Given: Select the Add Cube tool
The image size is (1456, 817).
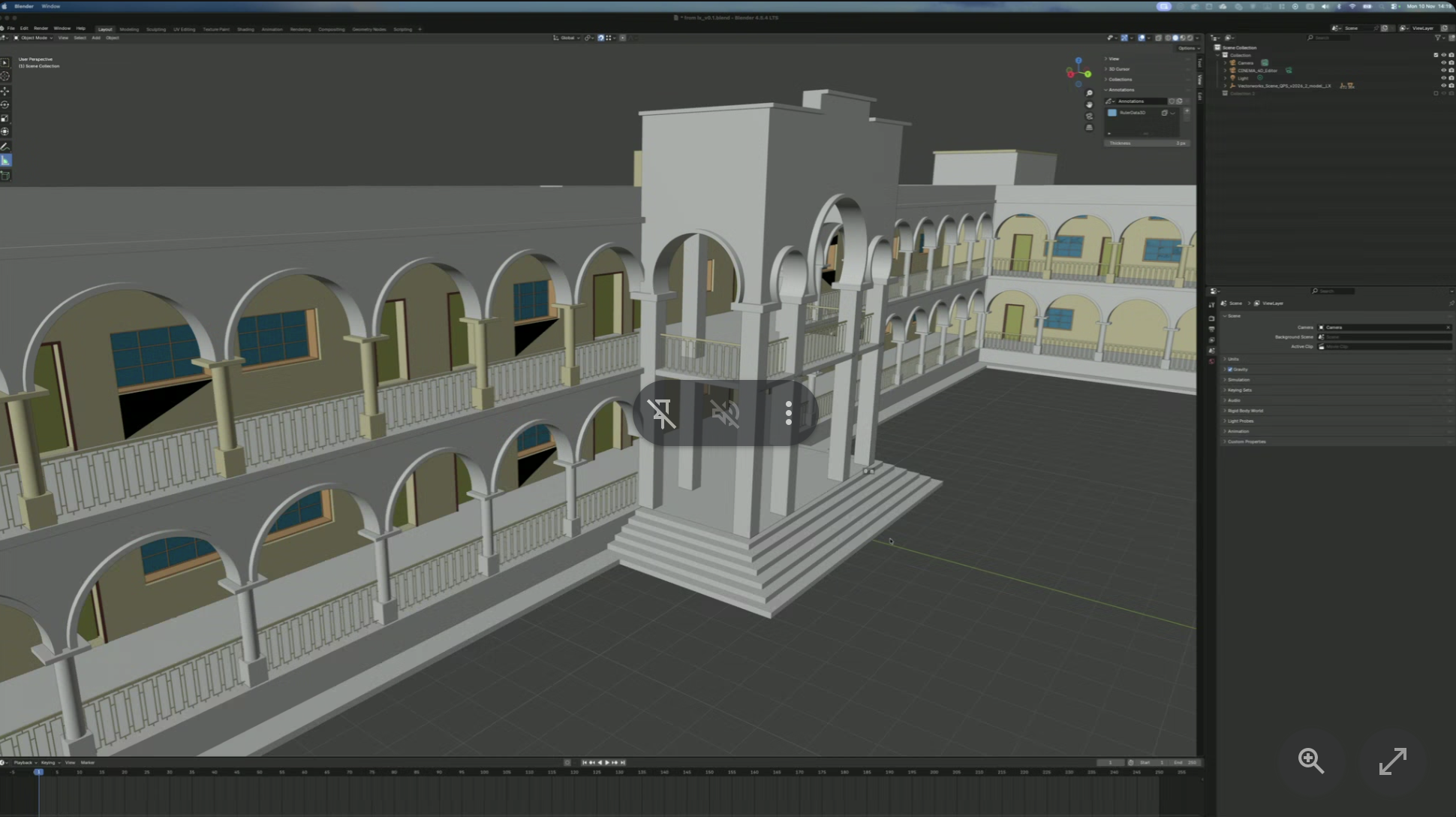Looking at the screenshot, I should pos(5,175).
